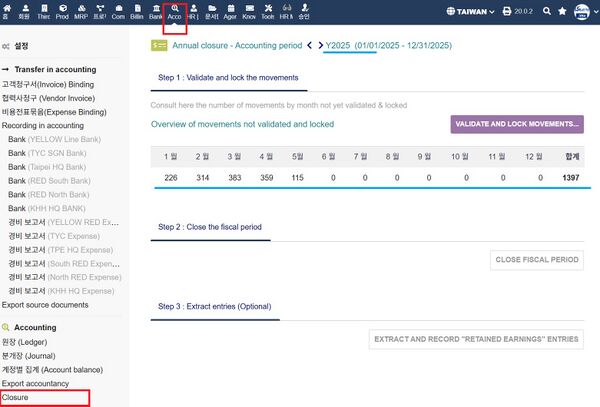Open the Bank module icon
Screen dimensions: 600x407
[x=156, y=12]
